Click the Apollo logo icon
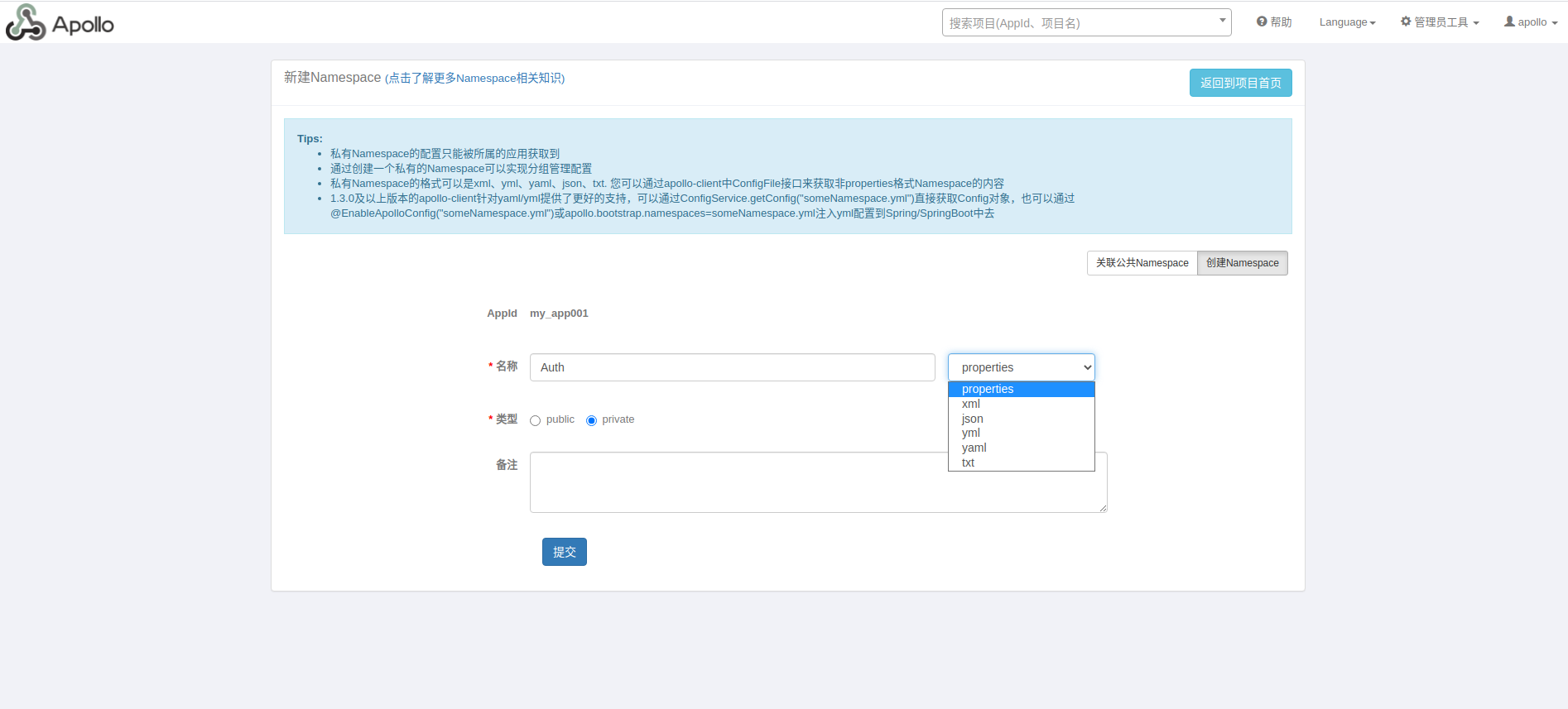 coord(25,22)
